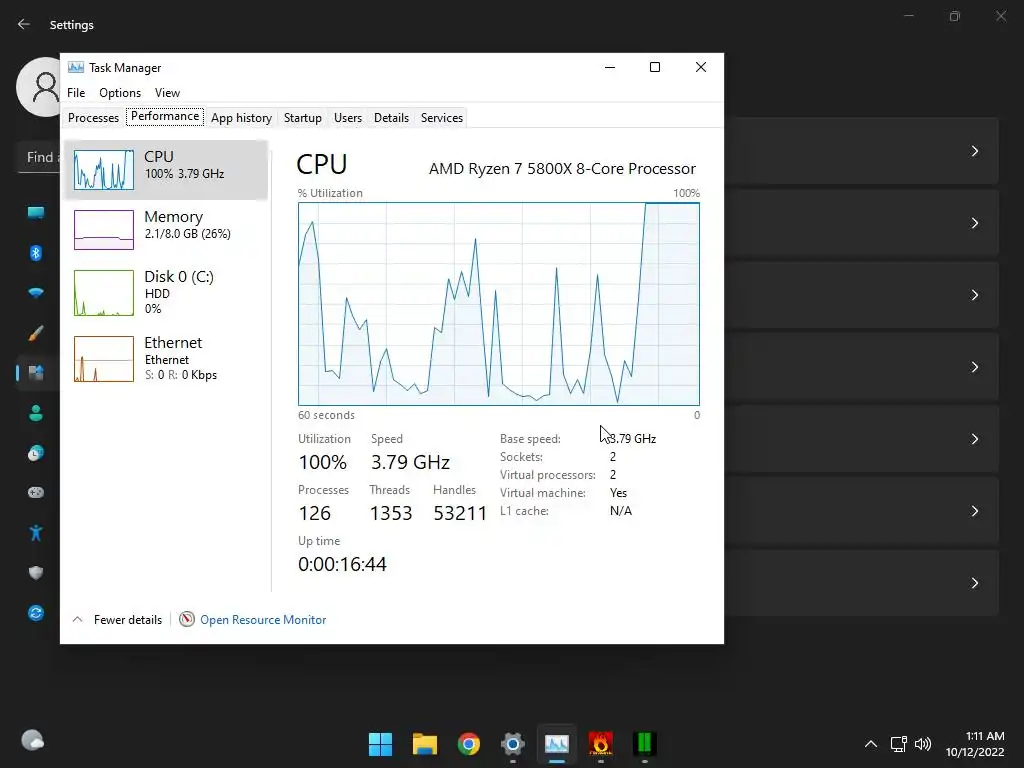Viewport: 1024px width, 768px height.
Task: Open the red flame app on taskbar
Action: 601,744
